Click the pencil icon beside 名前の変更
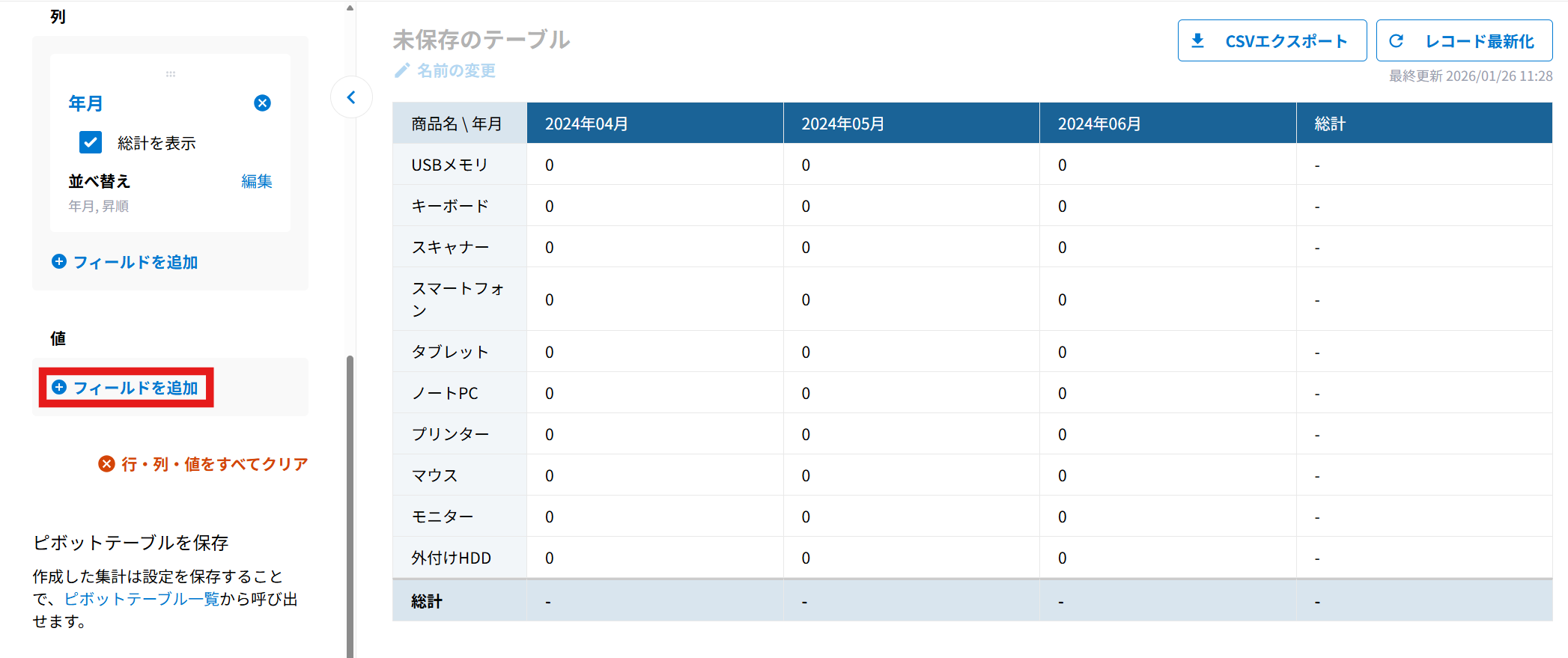The image size is (1568, 658). (x=402, y=70)
